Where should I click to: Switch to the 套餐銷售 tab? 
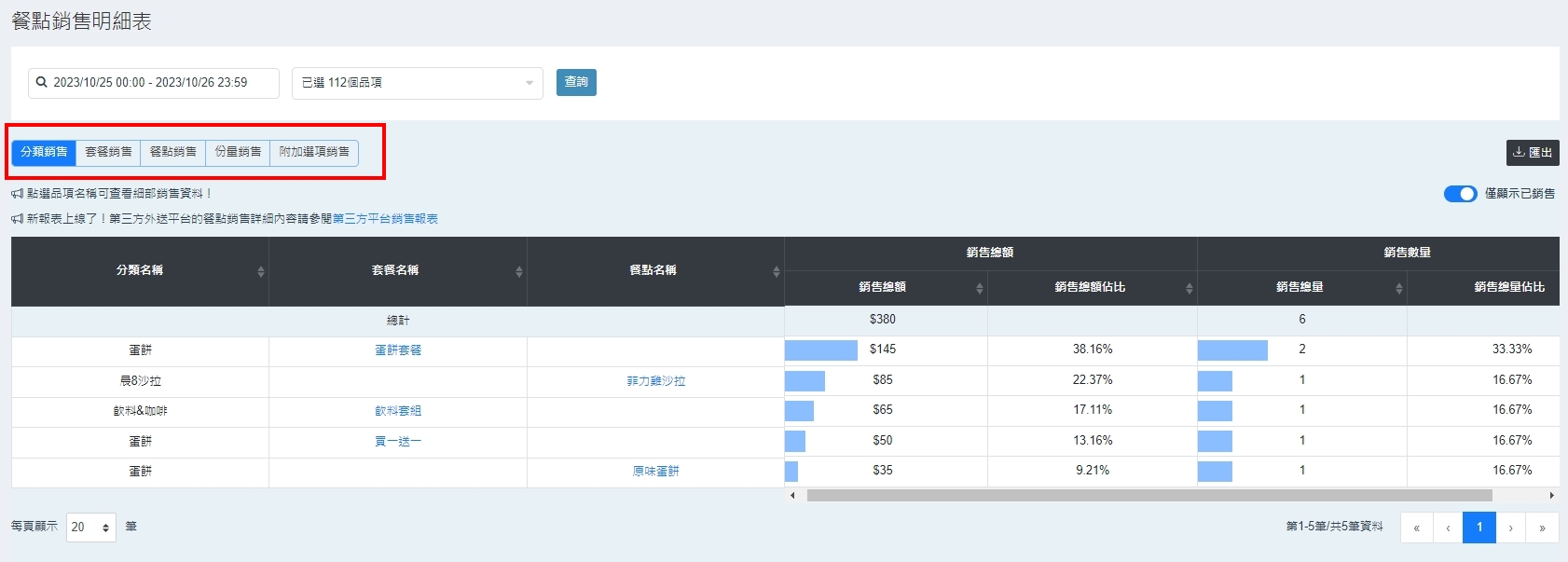[108, 152]
